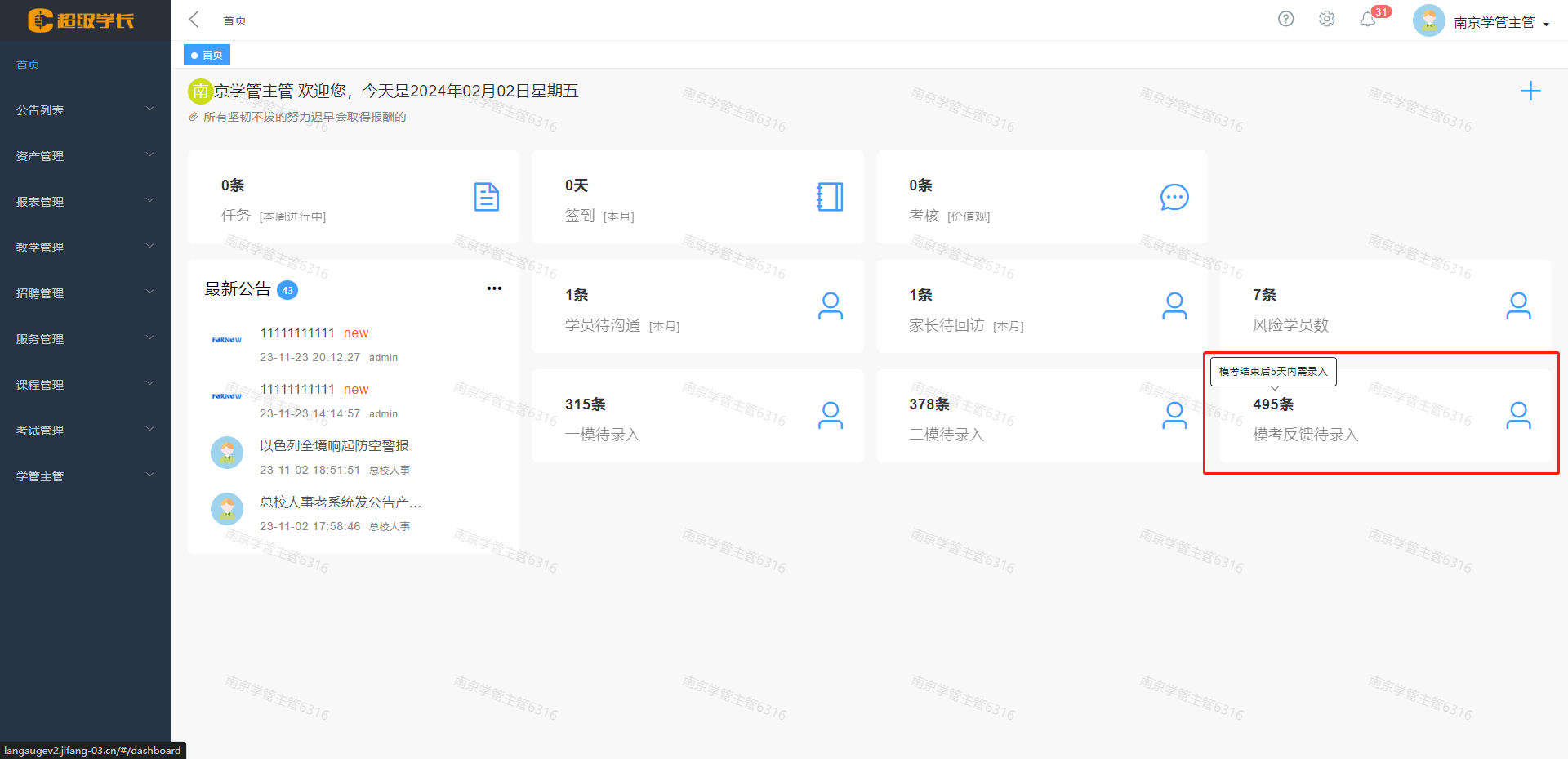Open the three-dot menu for 最新公告

(494, 288)
